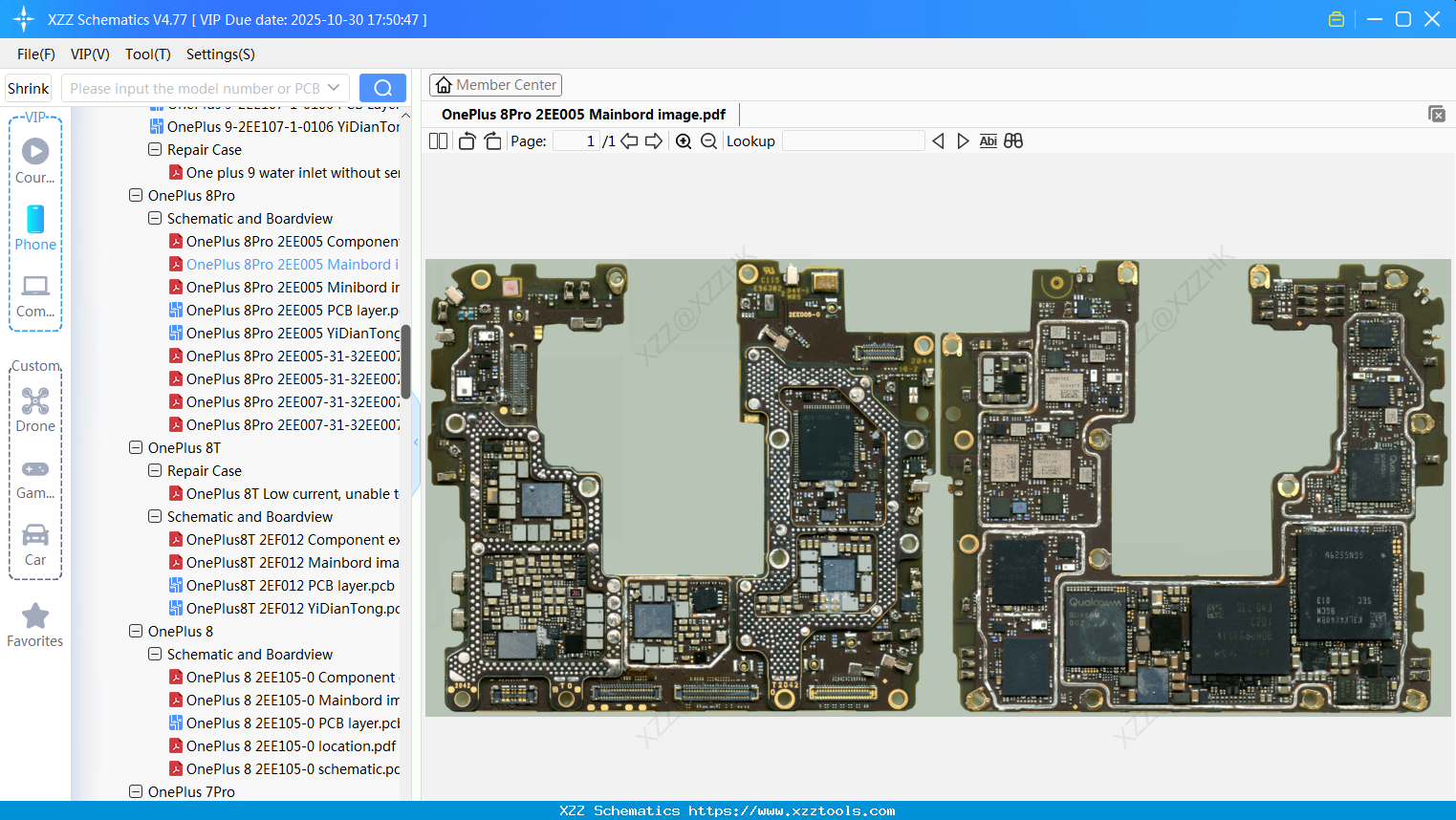Click the Member Center button
Viewport: 1456px width, 820px height.
[495, 84]
